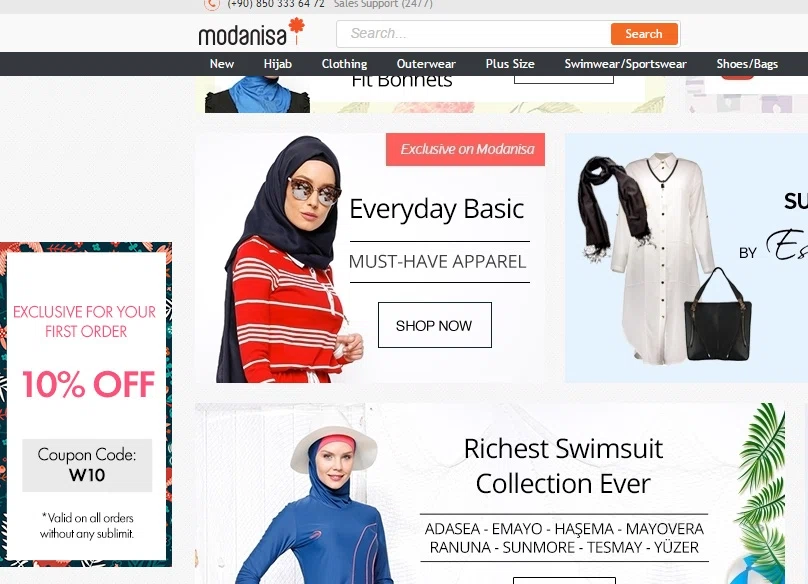Open the Fit Bonnets banner
The image size is (808, 584).
(x=430, y=94)
